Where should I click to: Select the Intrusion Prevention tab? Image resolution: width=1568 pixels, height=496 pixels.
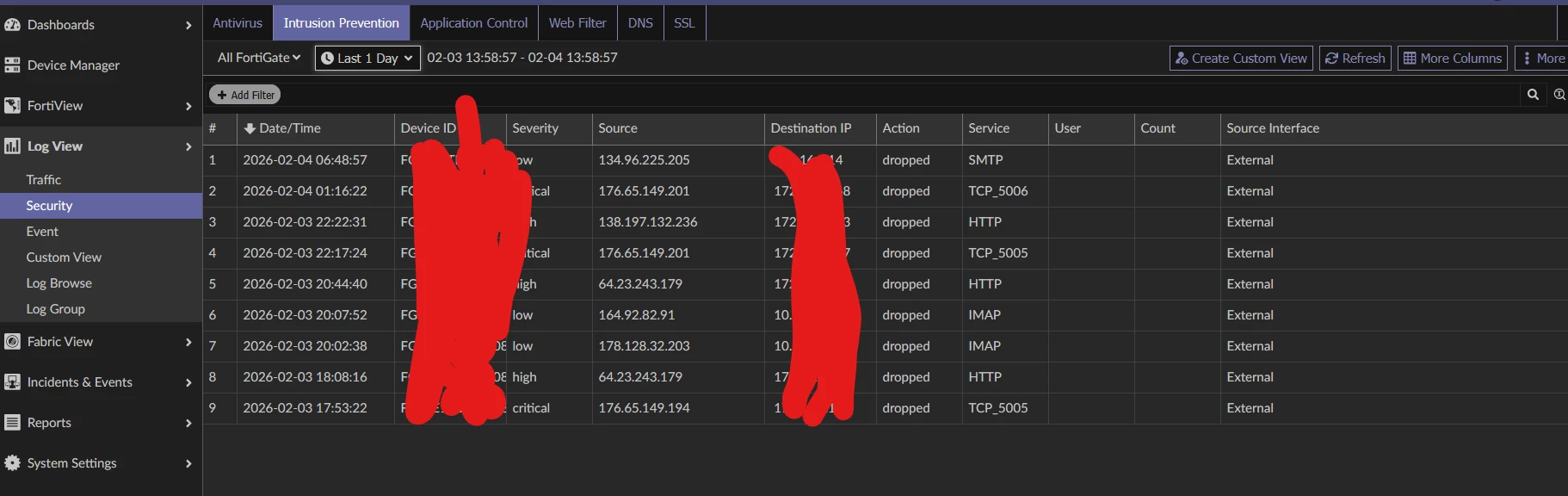341,23
